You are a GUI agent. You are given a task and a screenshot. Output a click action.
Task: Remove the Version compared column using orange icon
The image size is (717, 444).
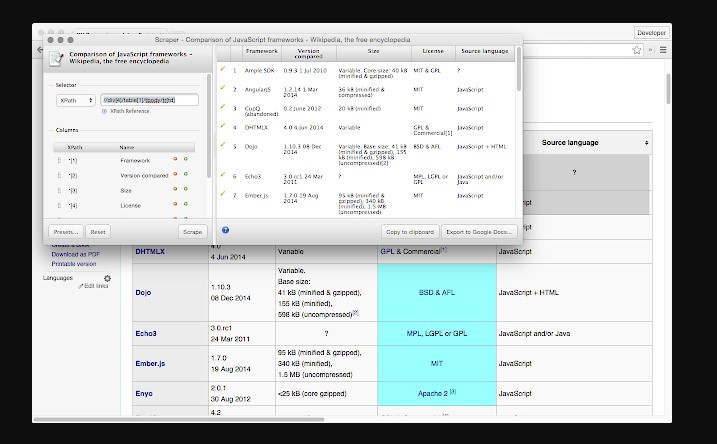pyautogui.click(x=175, y=174)
